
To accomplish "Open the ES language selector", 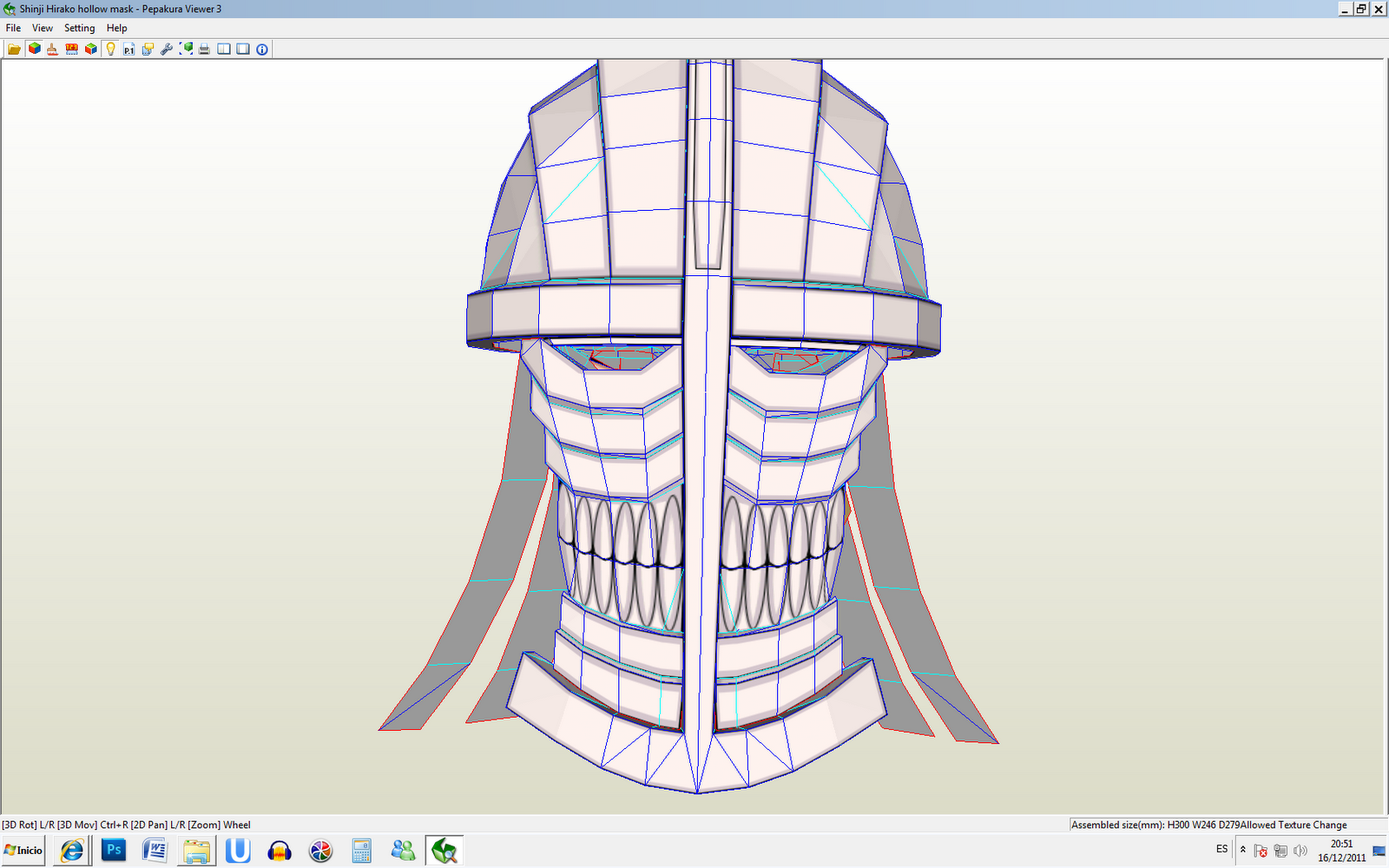I will pyautogui.click(x=1221, y=850).
